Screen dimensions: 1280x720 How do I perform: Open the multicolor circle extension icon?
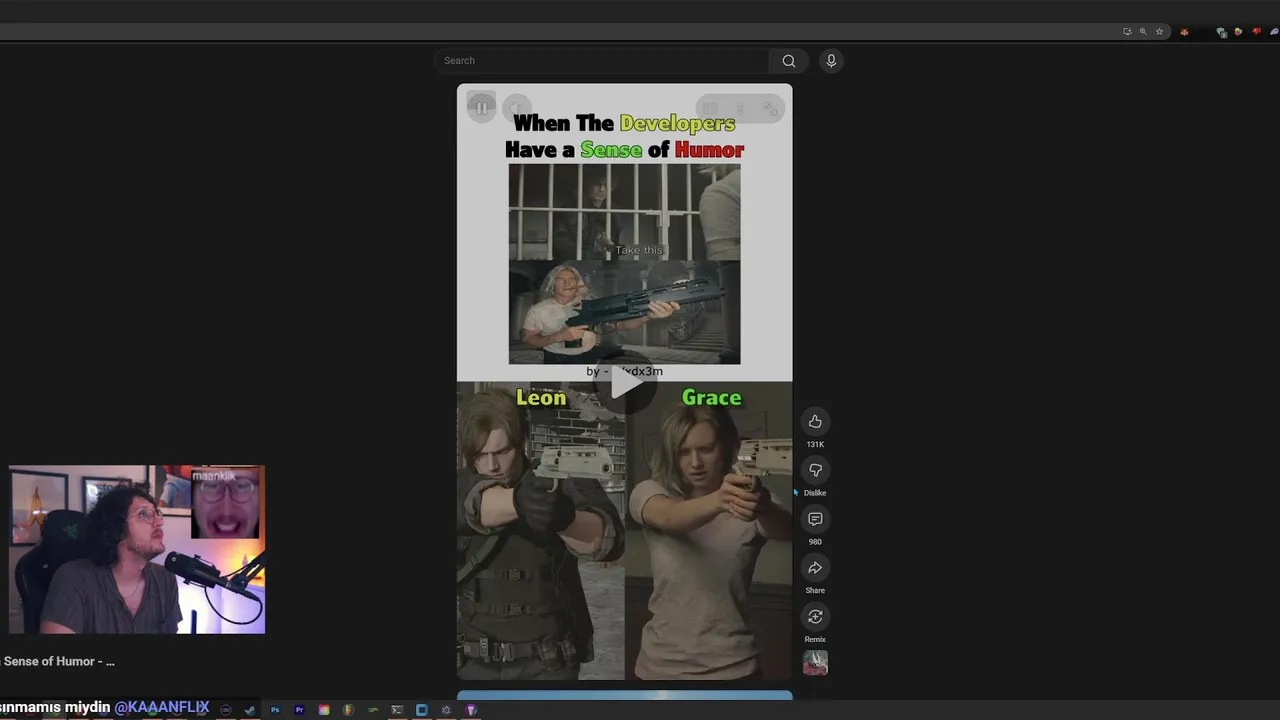1238,32
